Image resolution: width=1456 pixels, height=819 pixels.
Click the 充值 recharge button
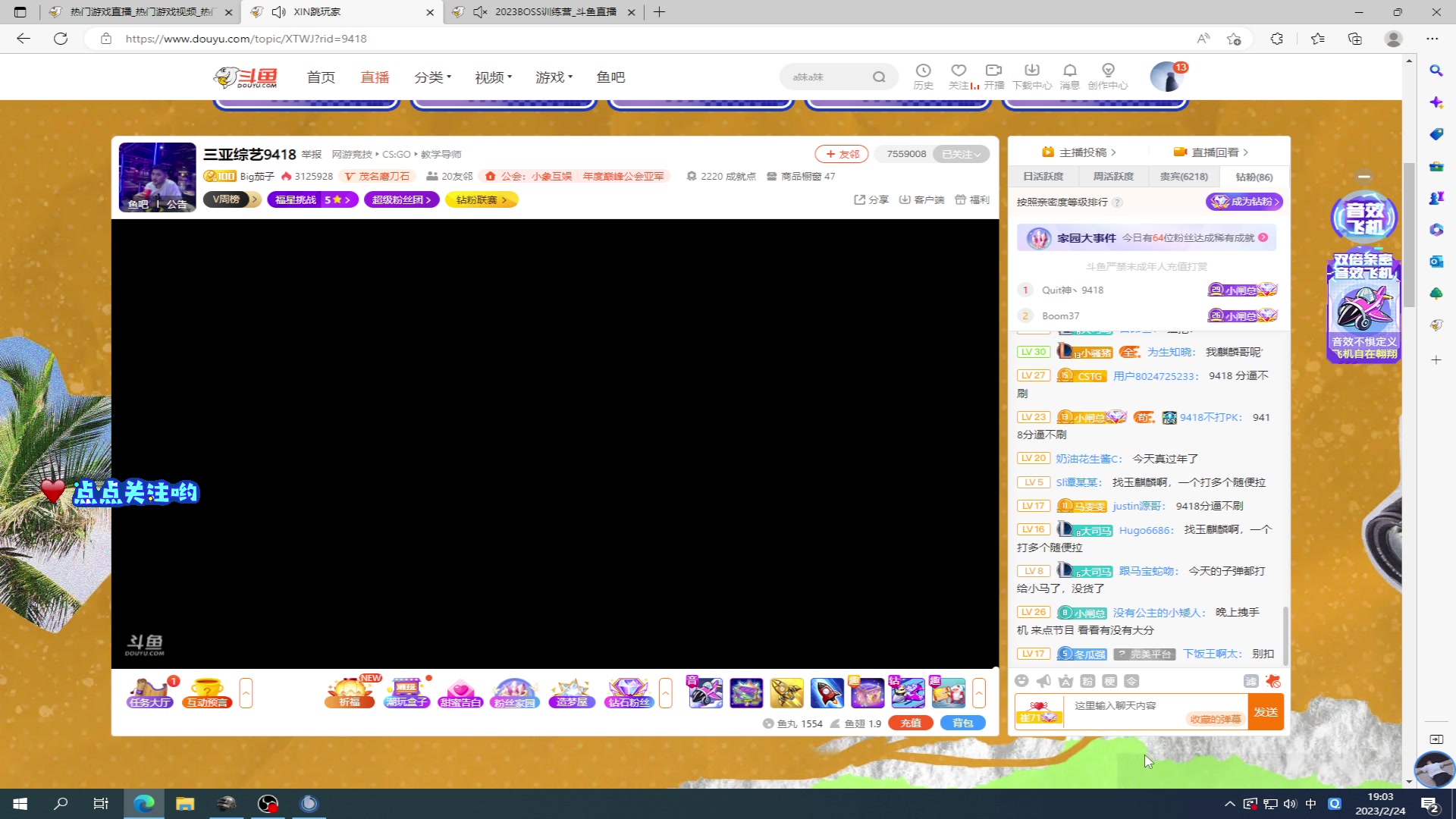[x=911, y=723]
